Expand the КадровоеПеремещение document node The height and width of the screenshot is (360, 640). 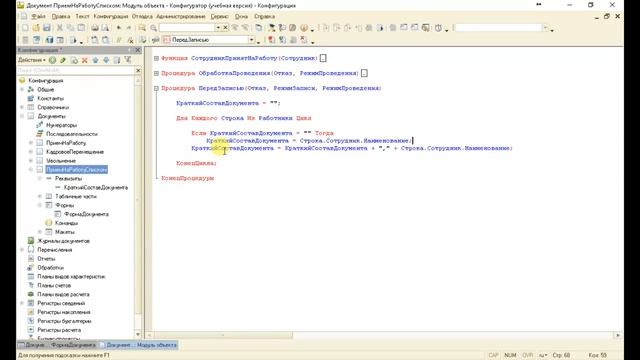[x=31, y=152]
